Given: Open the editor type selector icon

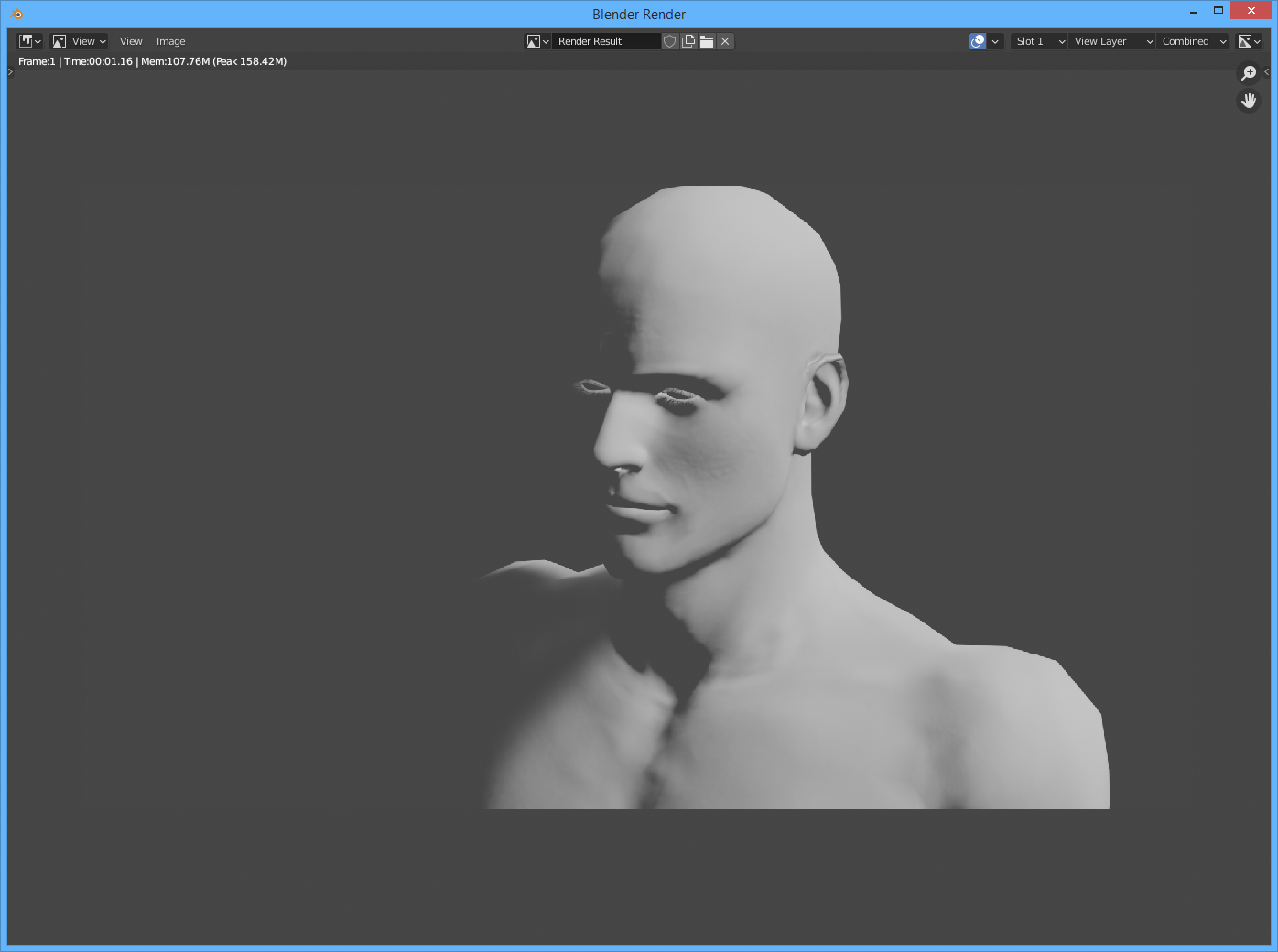Looking at the screenshot, I should pos(27,41).
